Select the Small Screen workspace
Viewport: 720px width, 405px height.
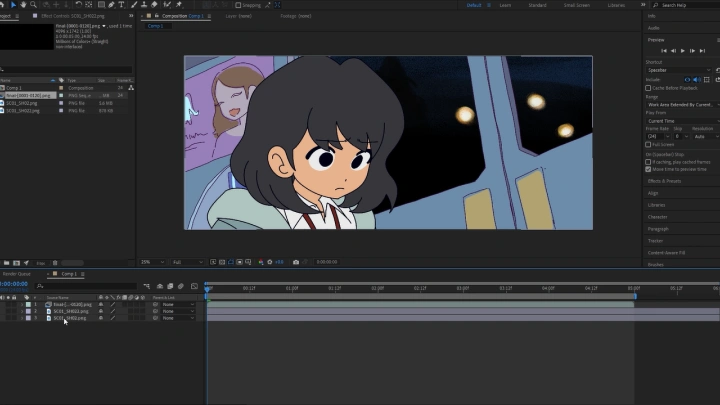pyautogui.click(x=577, y=5)
